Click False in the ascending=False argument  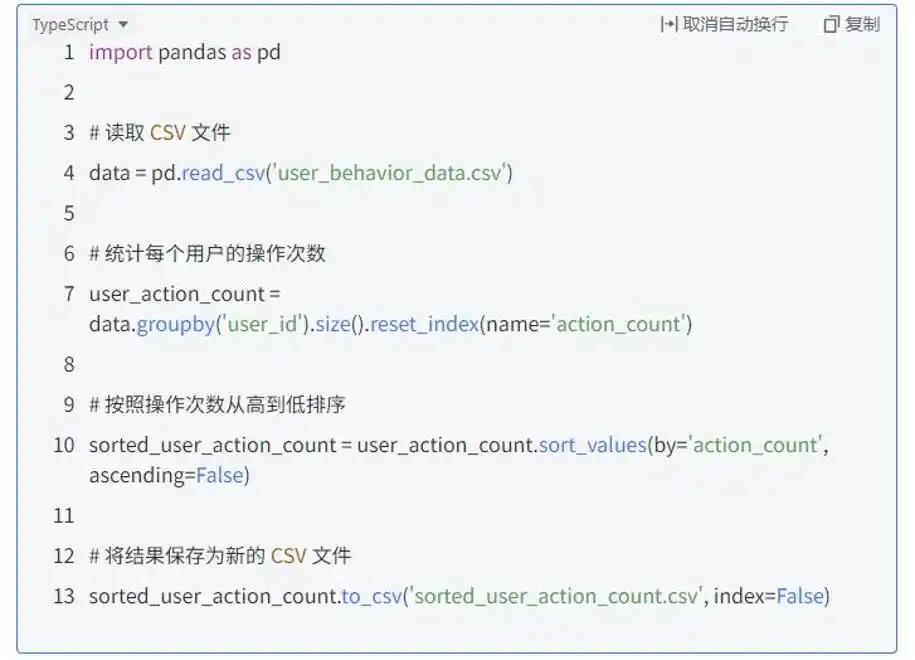219,475
